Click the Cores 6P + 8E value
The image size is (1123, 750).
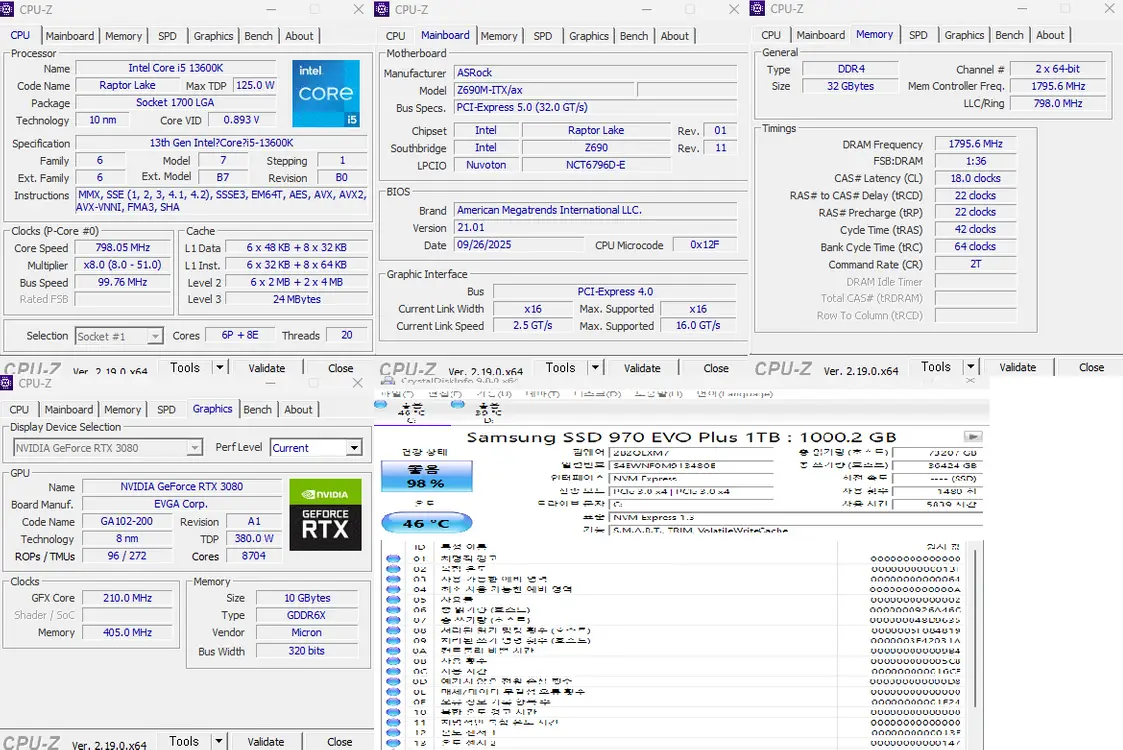click(240, 335)
